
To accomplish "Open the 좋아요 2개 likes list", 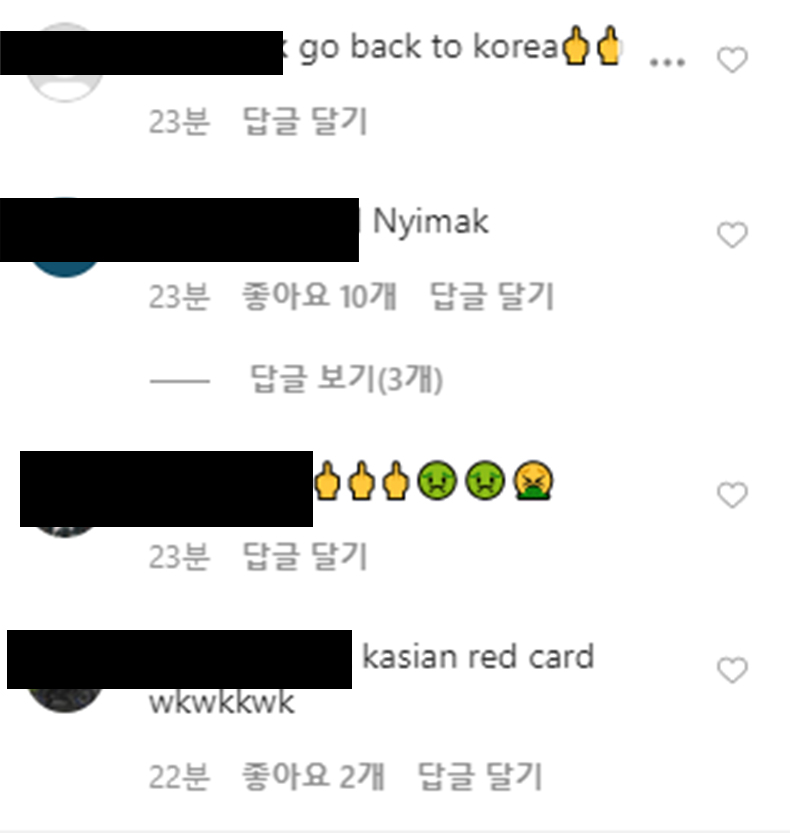I will pyautogui.click(x=313, y=777).
